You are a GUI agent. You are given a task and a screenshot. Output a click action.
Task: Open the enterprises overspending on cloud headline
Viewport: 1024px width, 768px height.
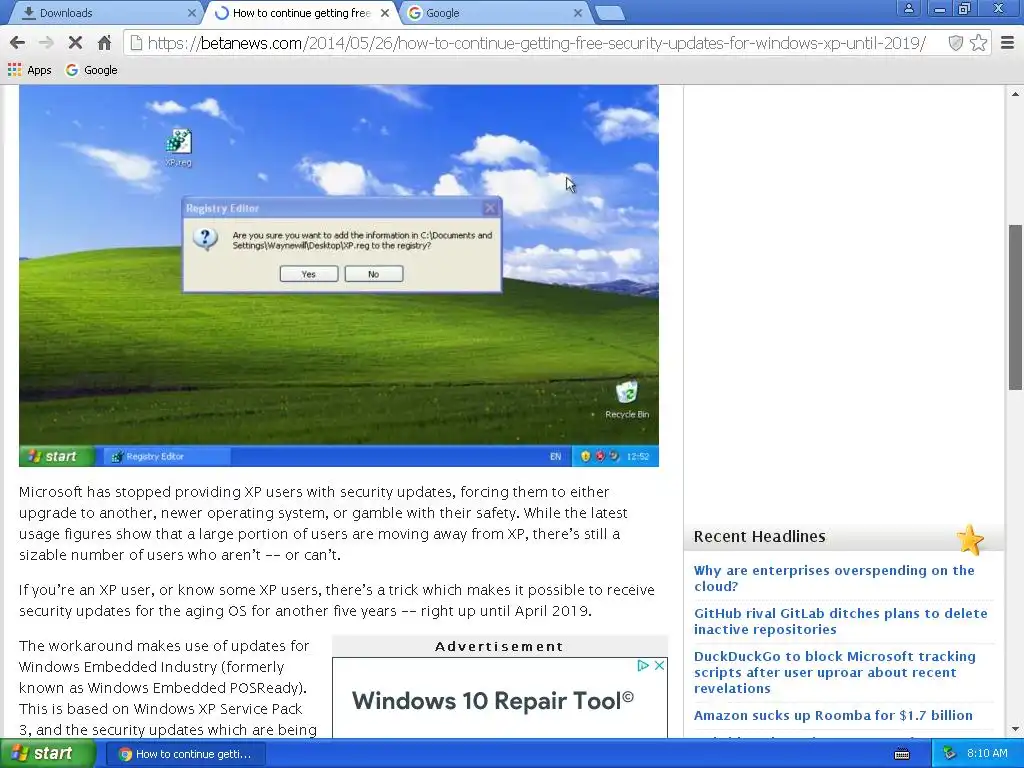pos(834,578)
